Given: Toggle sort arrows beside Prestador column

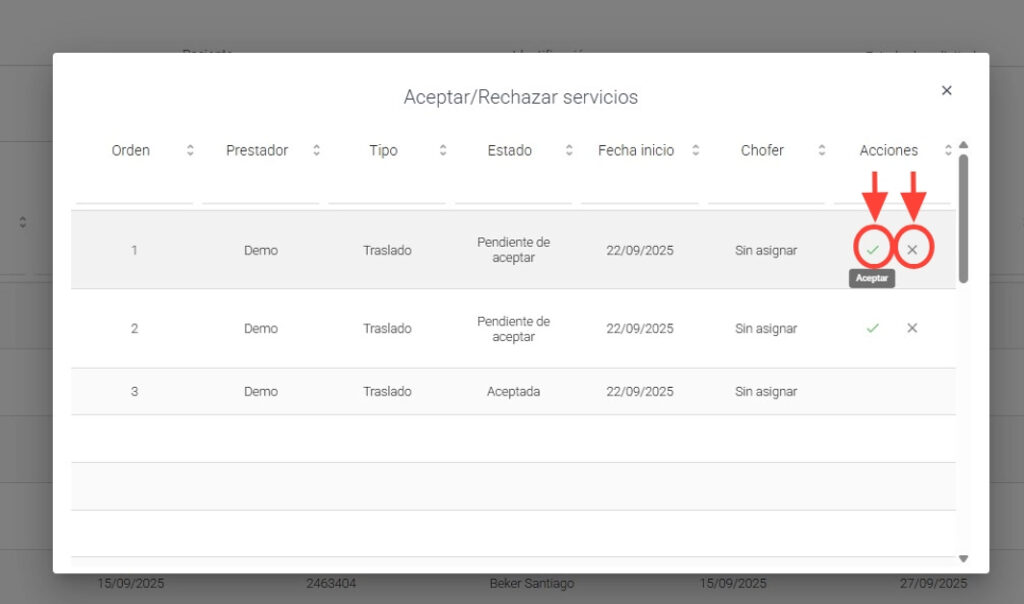Looking at the screenshot, I should (x=316, y=151).
